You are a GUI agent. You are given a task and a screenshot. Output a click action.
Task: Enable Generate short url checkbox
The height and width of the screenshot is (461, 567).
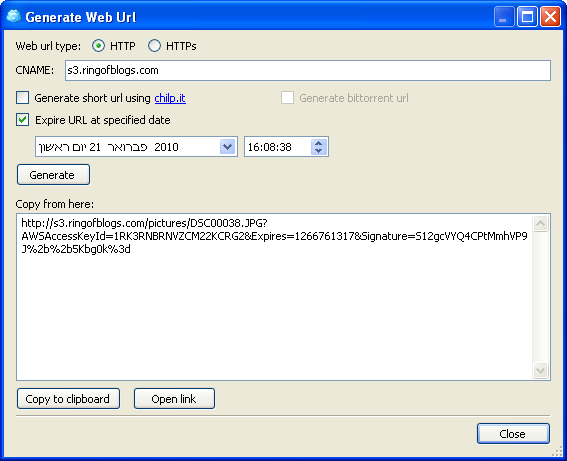click(x=22, y=98)
